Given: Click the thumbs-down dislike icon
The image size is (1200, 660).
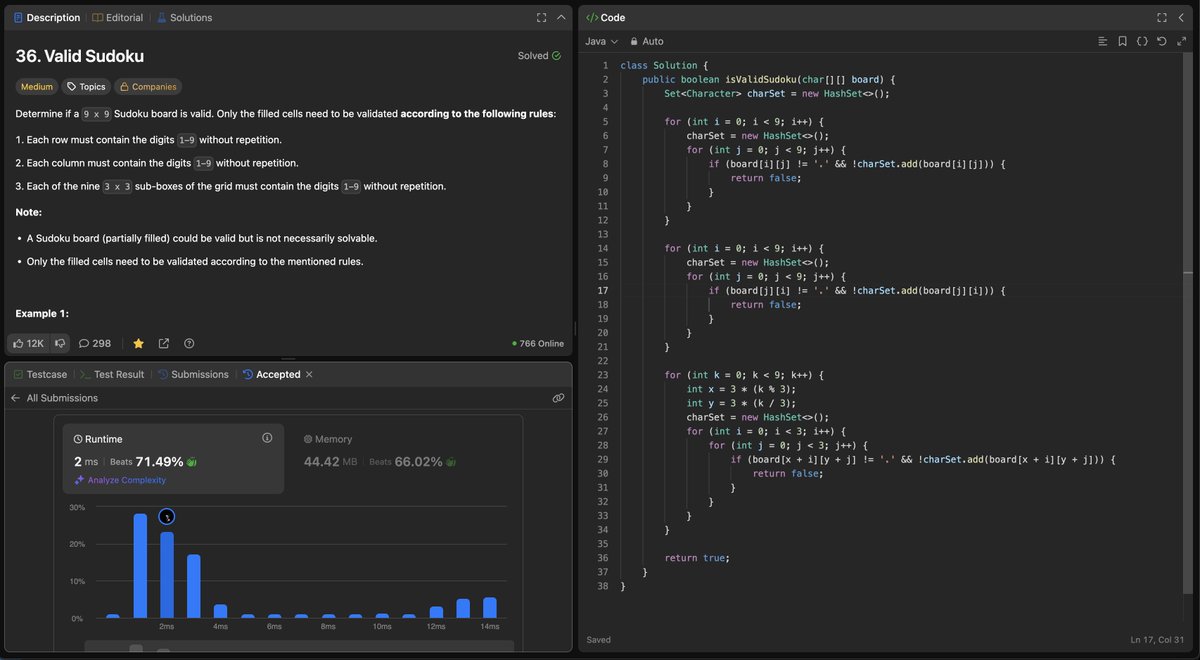Looking at the screenshot, I should coord(60,343).
